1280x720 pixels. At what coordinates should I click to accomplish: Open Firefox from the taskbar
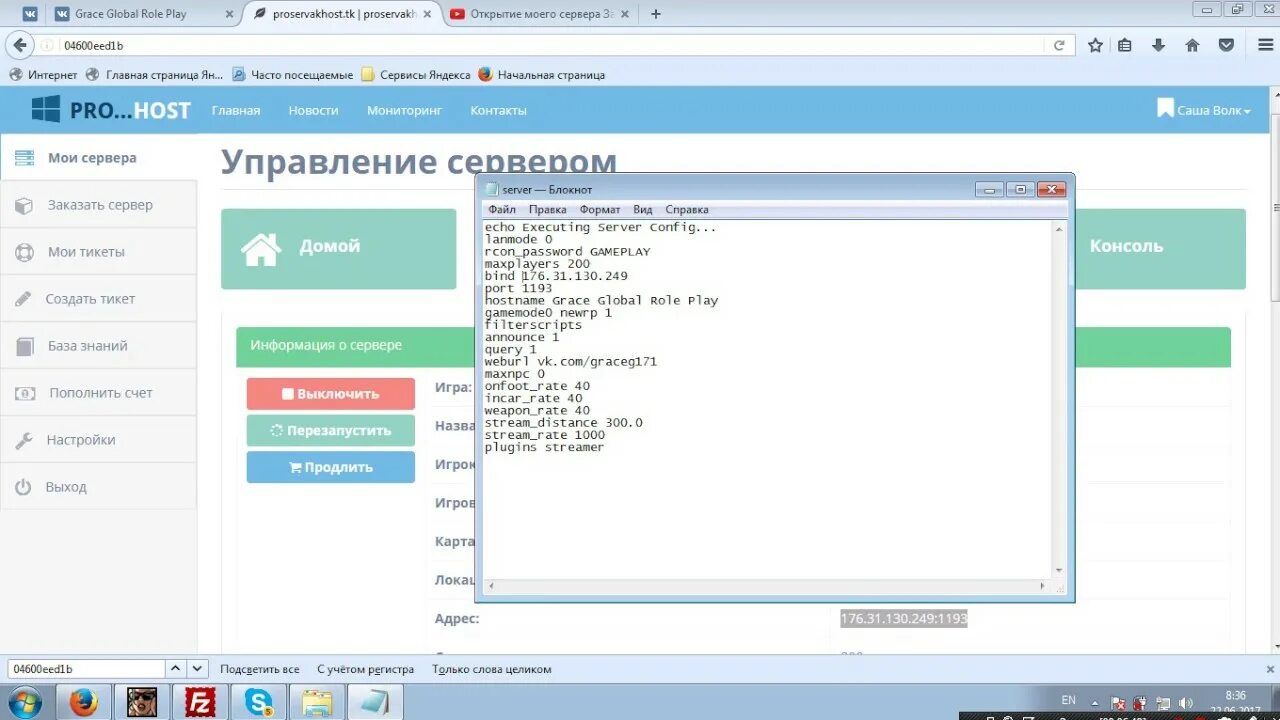(x=84, y=702)
